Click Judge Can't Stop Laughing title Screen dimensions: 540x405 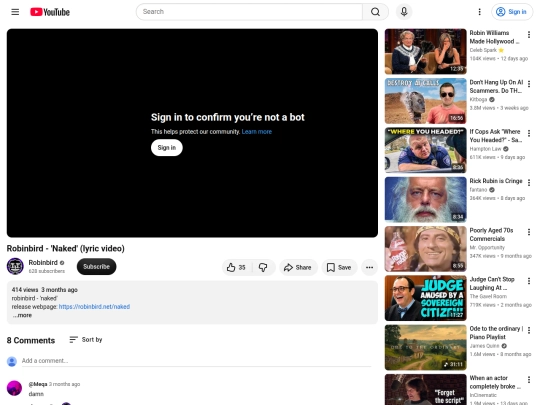492,283
